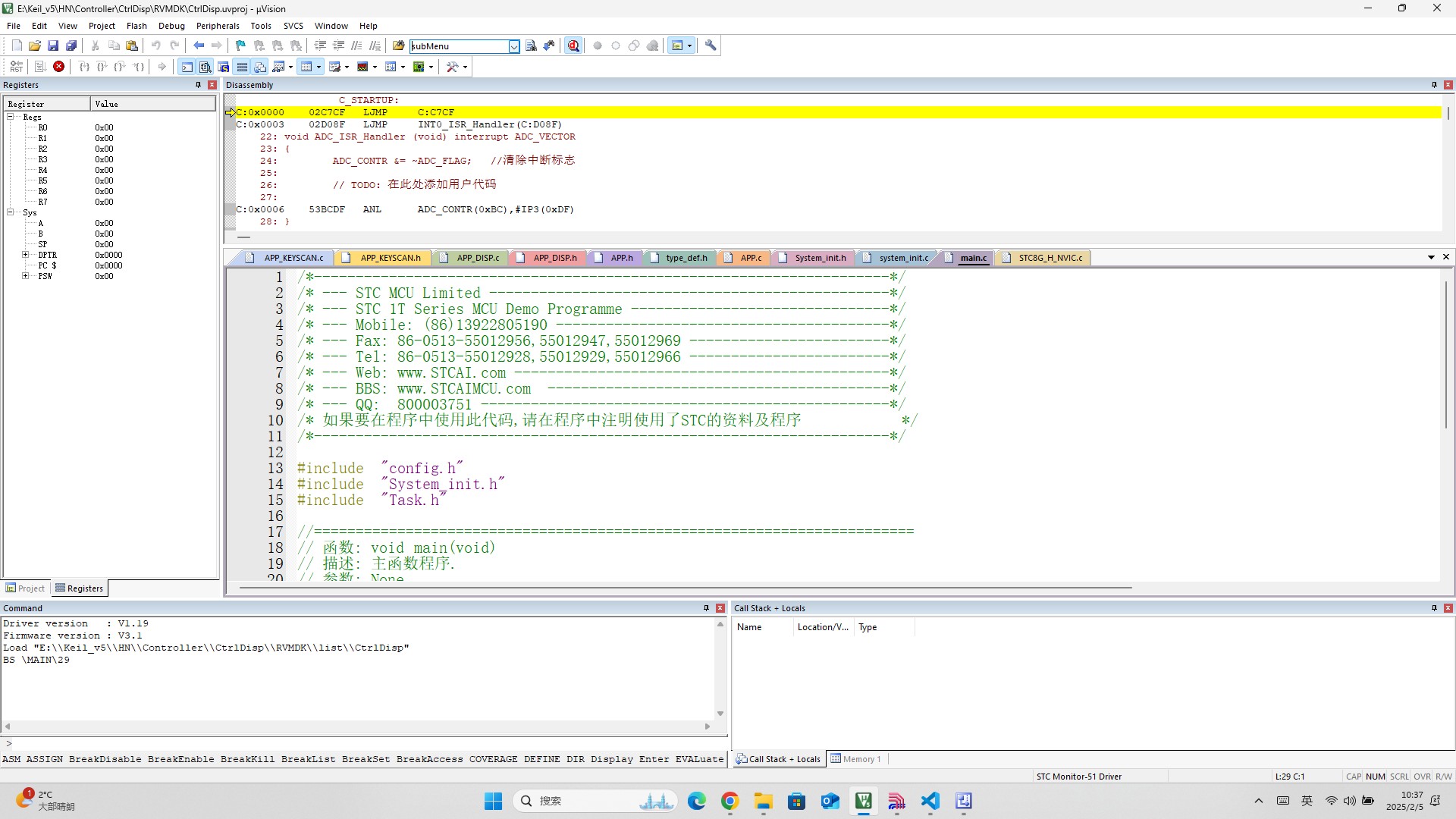This screenshot has height=819, width=1456.
Task: Click the Step into icon
Action: point(84,67)
